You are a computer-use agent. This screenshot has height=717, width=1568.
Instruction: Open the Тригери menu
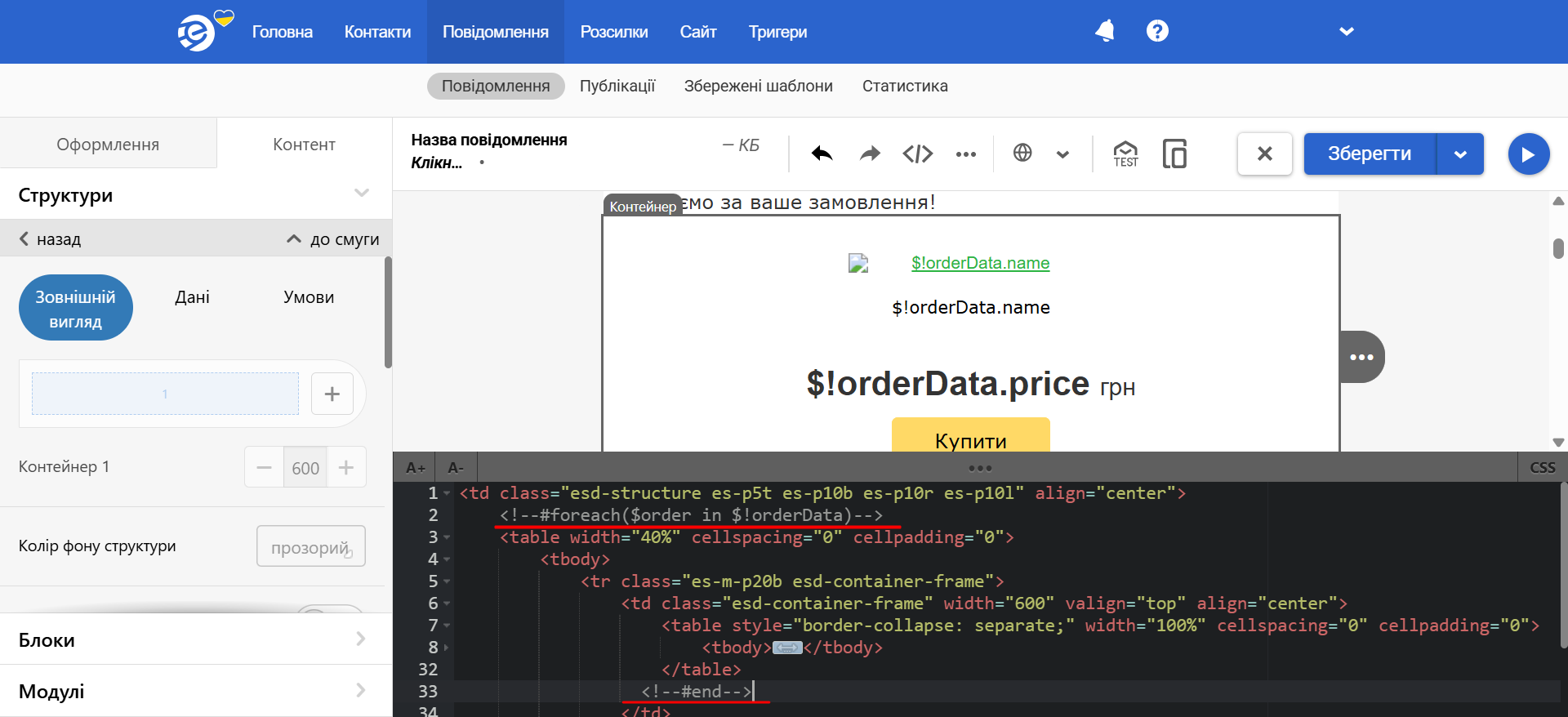click(x=777, y=32)
